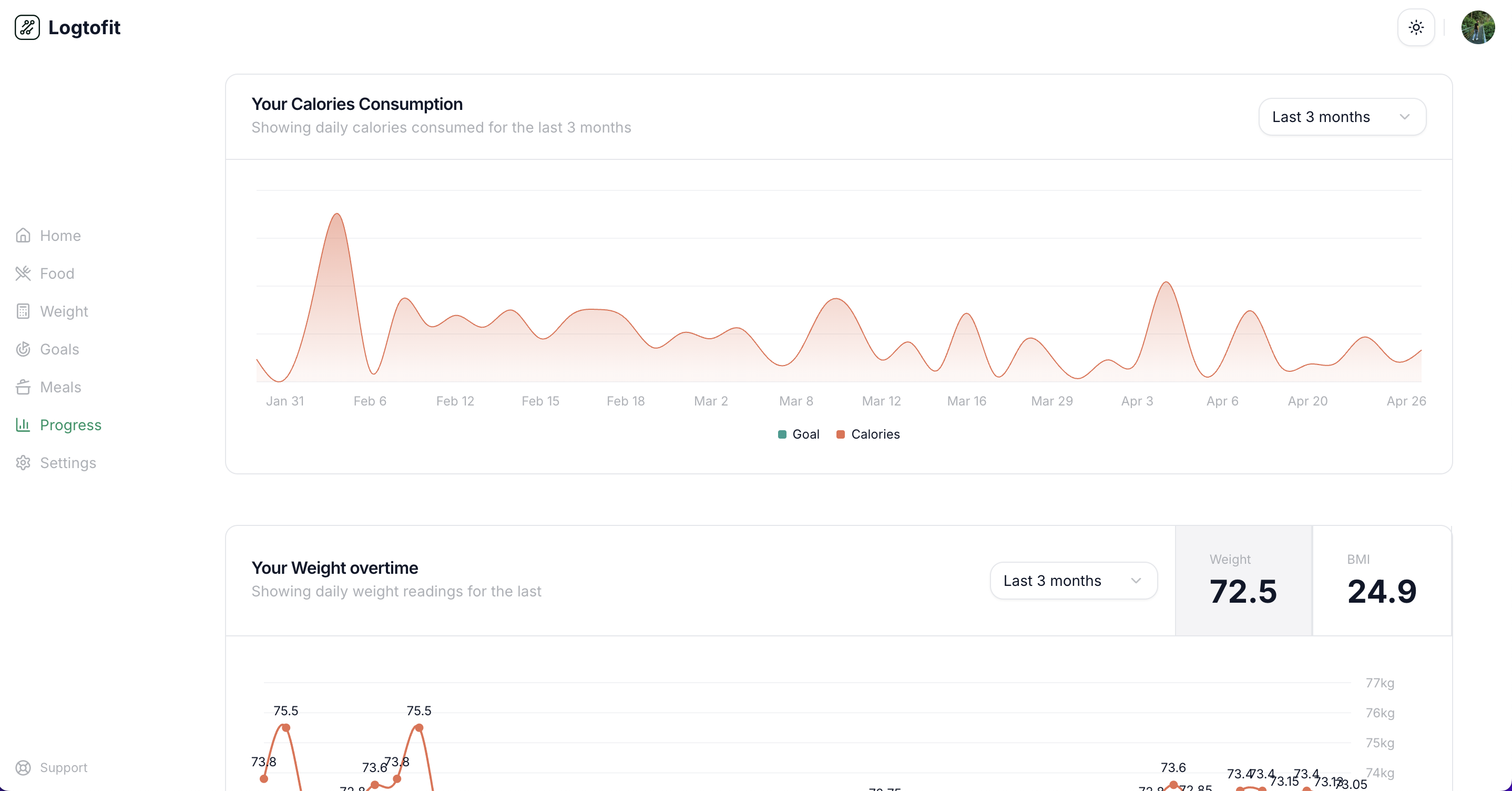1512x791 pixels.
Task: Click chevron arrow of calories range selector
Action: tap(1405, 117)
